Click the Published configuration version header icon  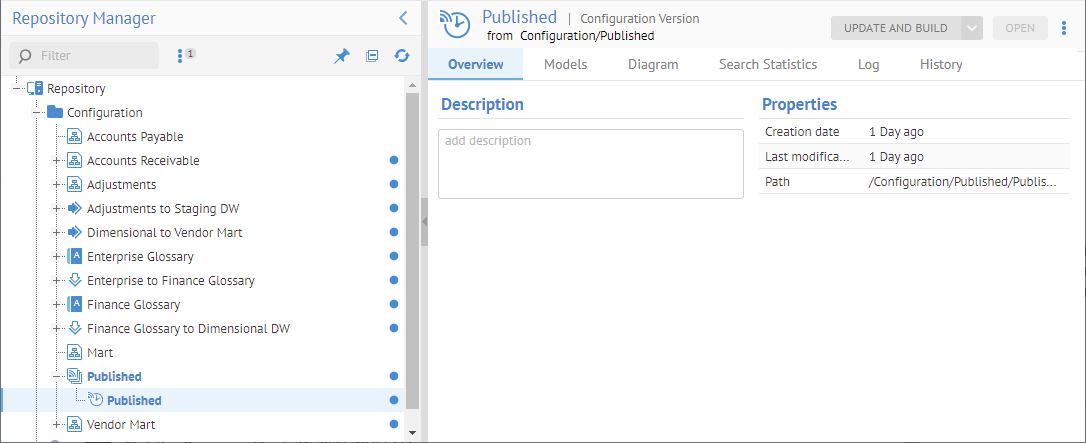(x=455, y=24)
